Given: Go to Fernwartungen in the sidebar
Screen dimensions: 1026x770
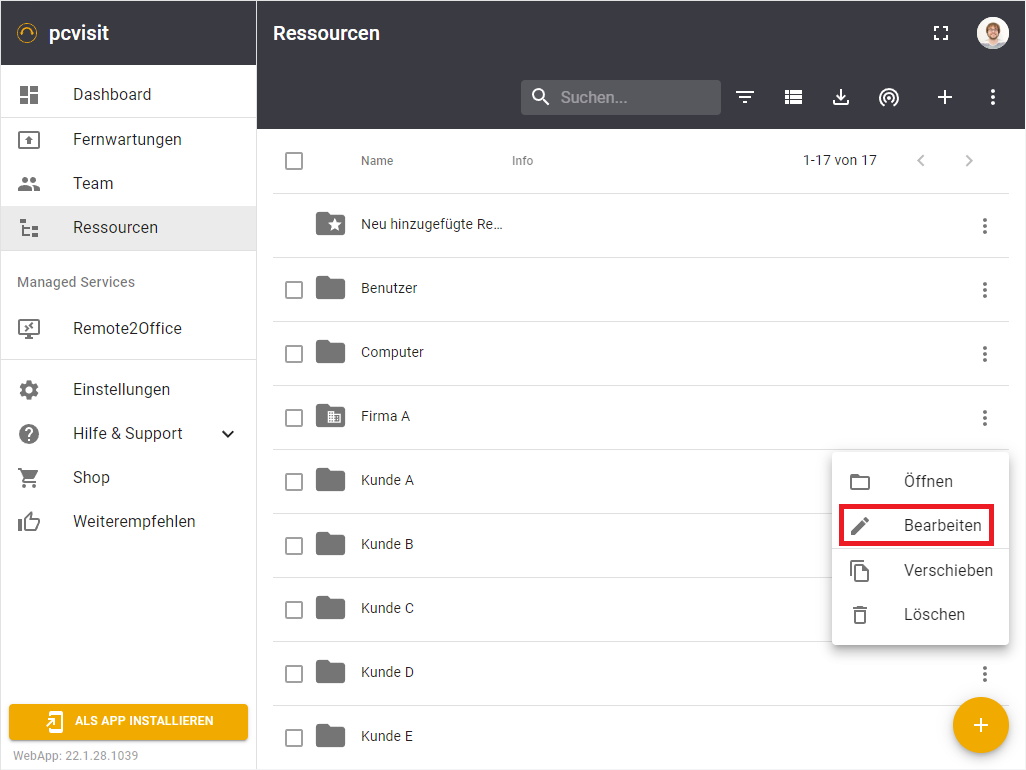Looking at the screenshot, I should tap(127, 139).
